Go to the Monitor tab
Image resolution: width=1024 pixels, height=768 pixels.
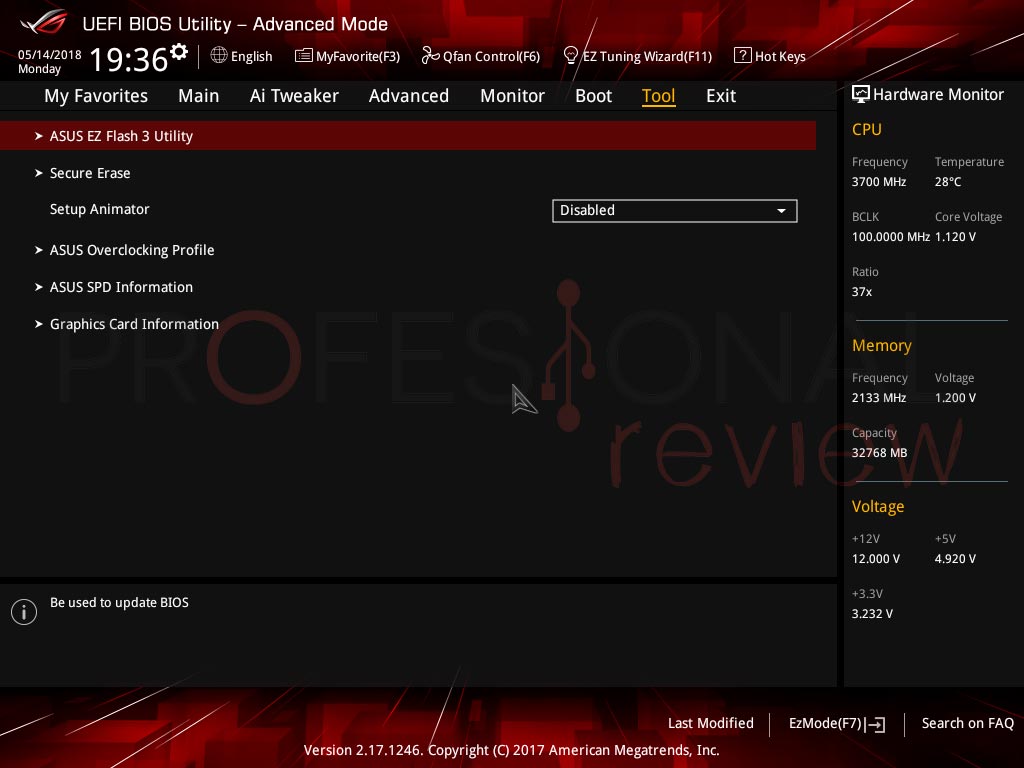click(512, 96)
